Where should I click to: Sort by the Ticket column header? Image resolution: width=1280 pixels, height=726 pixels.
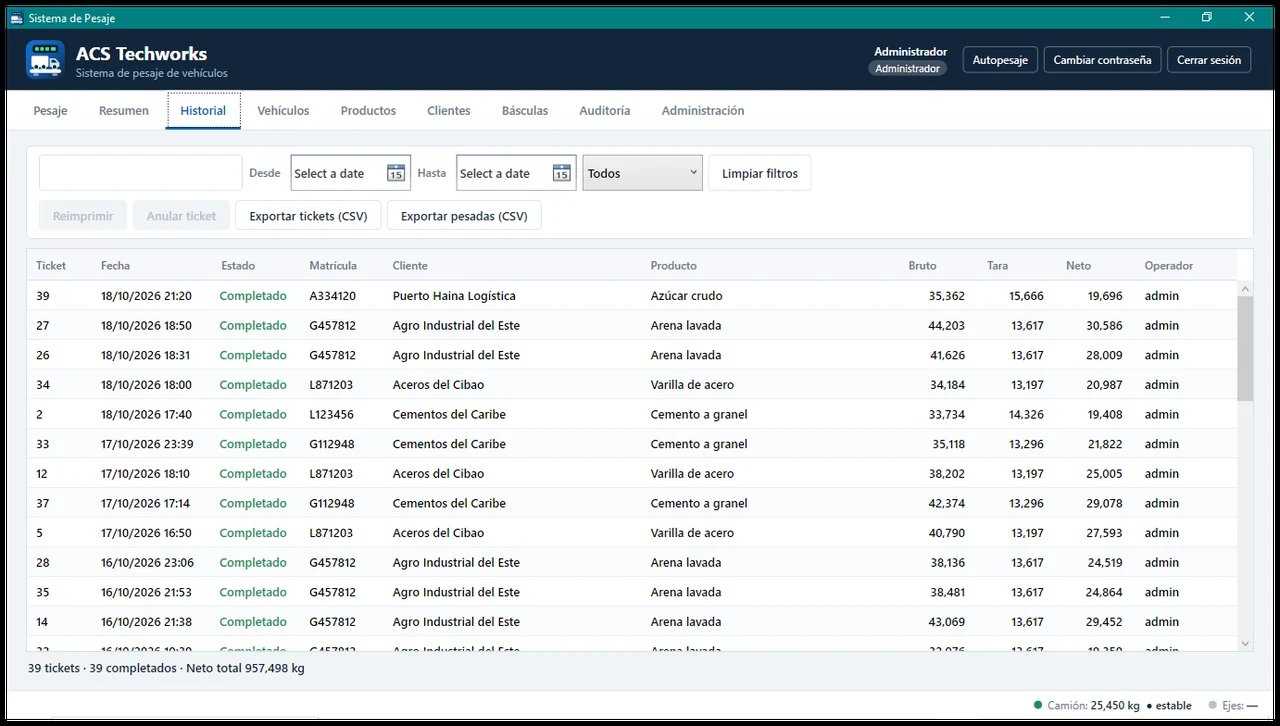51,266
